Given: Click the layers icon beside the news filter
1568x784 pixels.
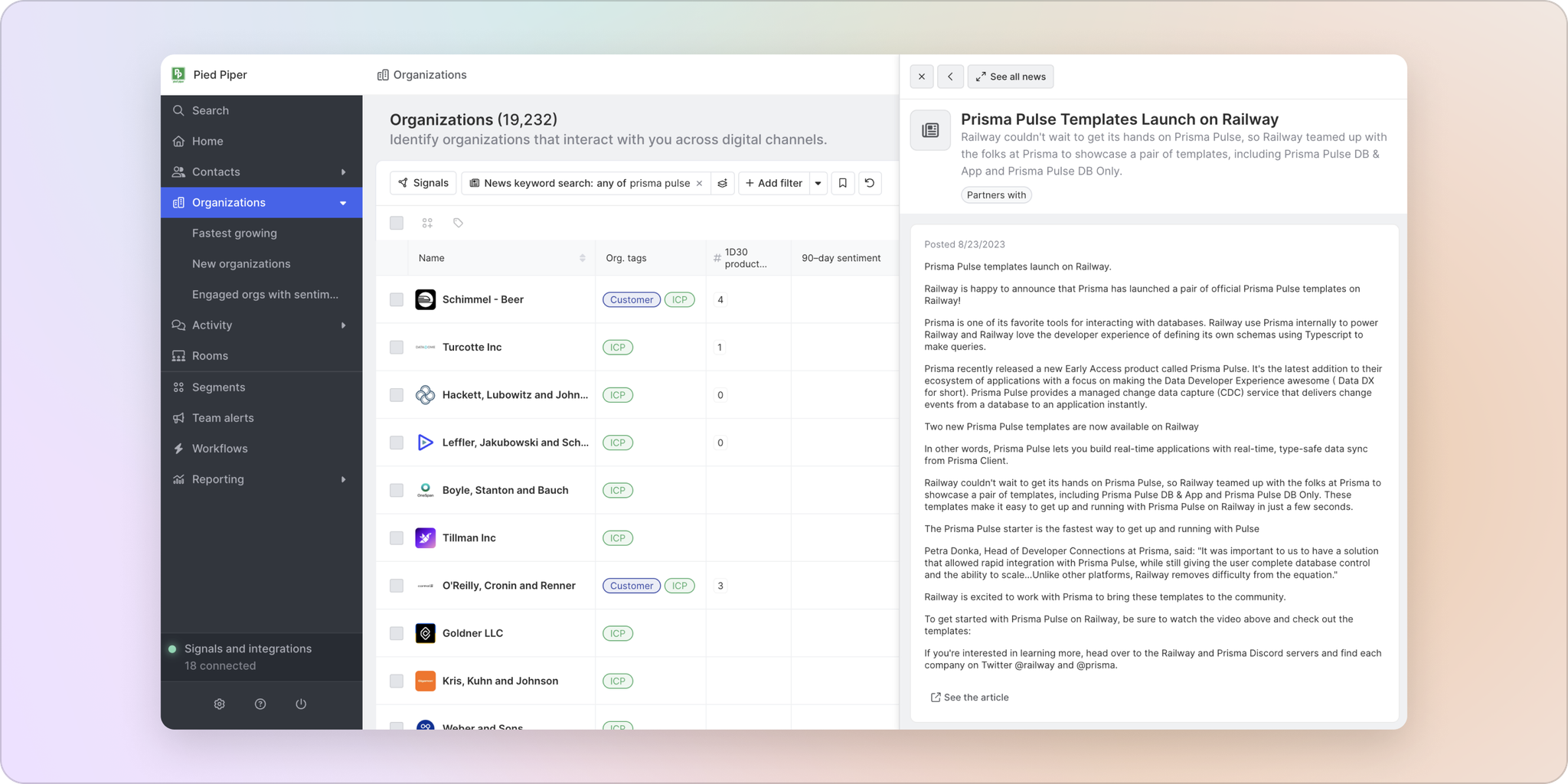Looking at the screenshot, I should (x=722, y=183).
